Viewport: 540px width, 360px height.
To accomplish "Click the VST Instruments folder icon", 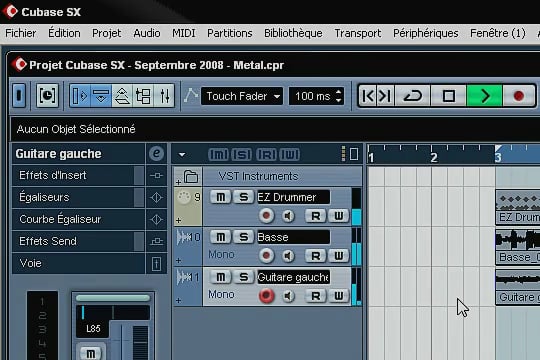I will 191,176.
